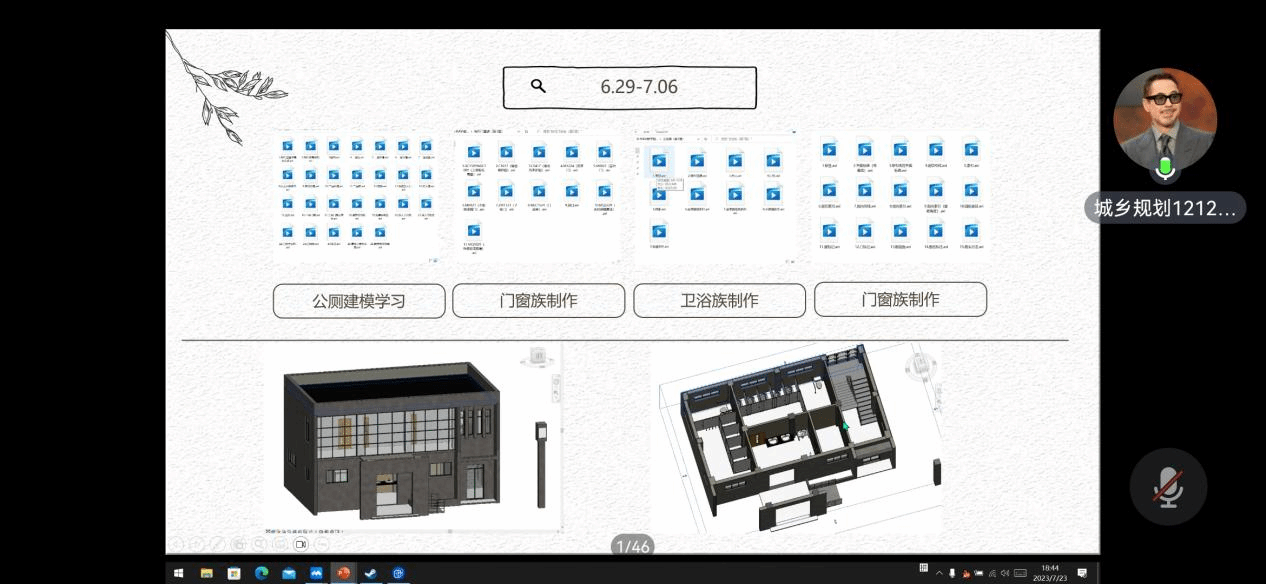This screenshot has height=584, width=1266.
Task: Click the 1/46 slide page indicator
Action: tap(632, 546)
